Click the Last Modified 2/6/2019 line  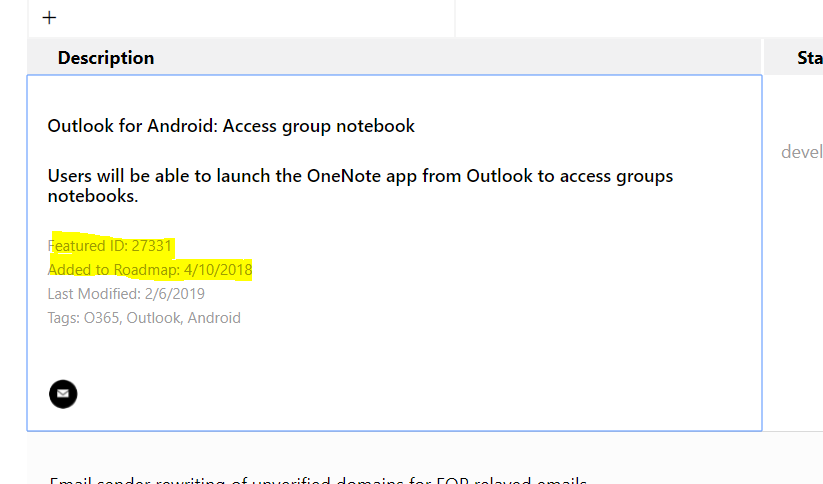[126, 294]
